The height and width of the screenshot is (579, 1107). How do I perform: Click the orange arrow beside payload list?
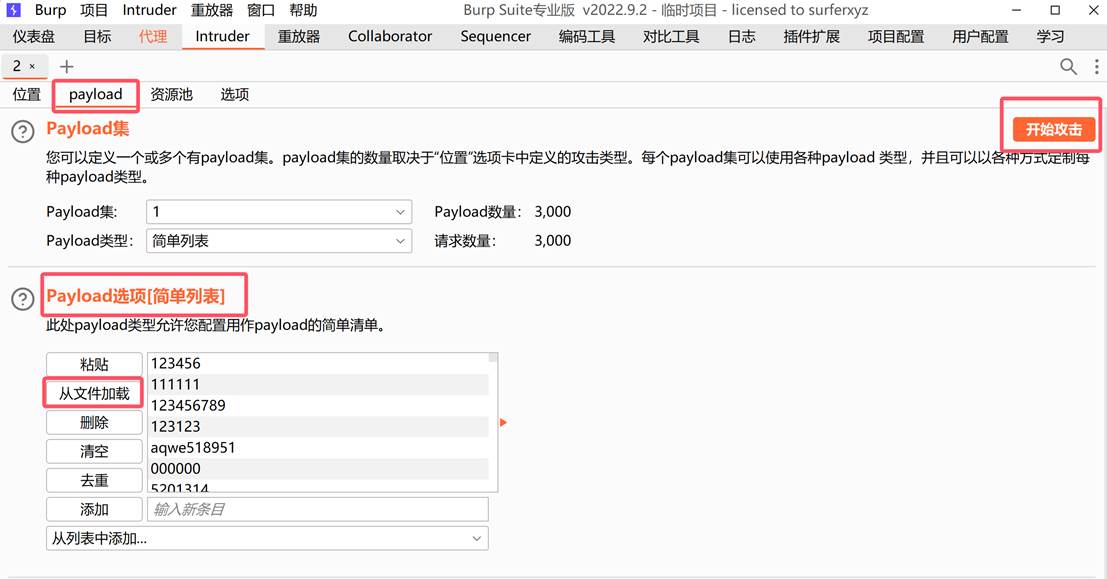(x=503, y=422)
